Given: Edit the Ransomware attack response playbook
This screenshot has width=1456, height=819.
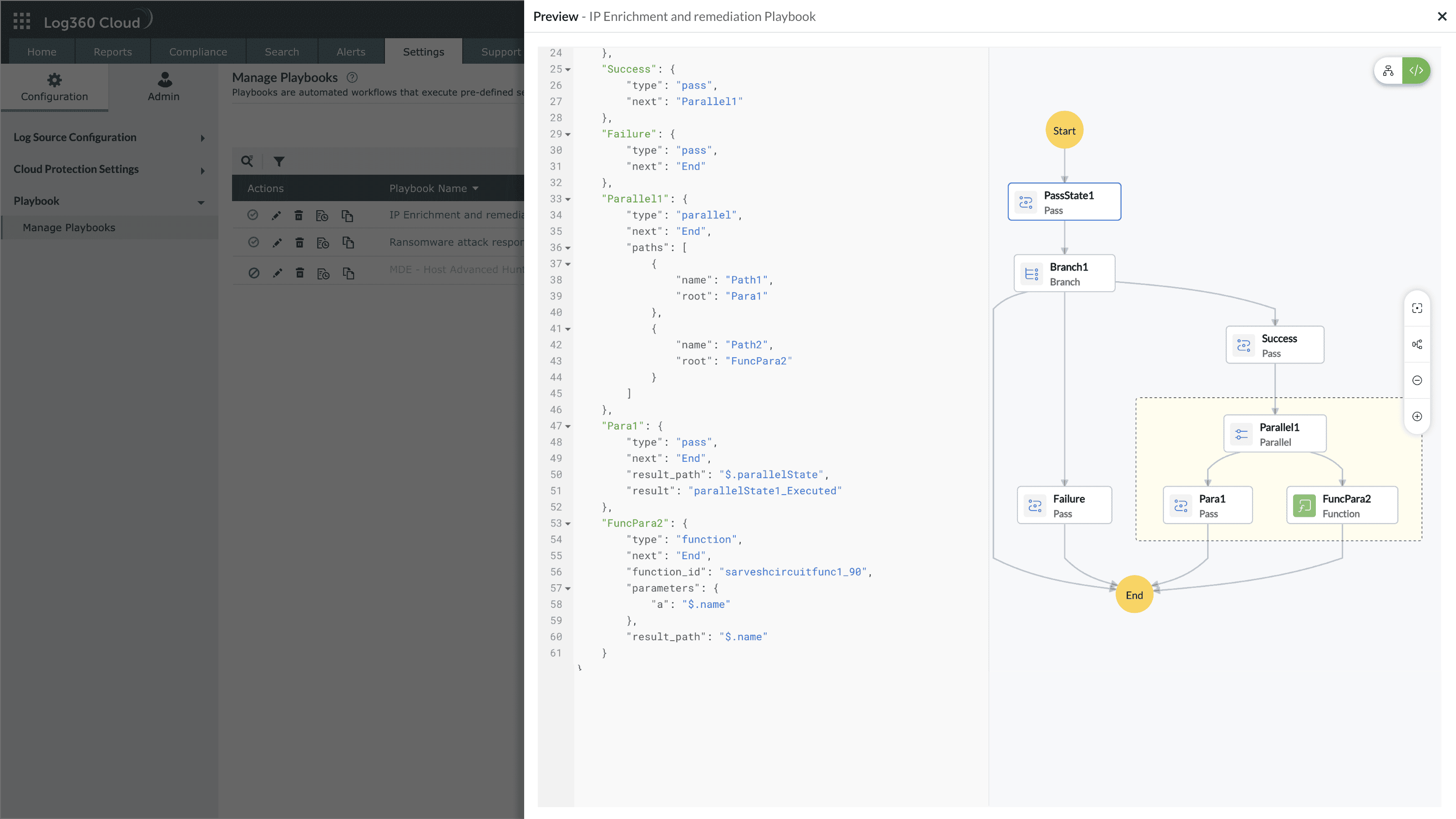Looking at the screenshot, I should click(x=277, y=243).
